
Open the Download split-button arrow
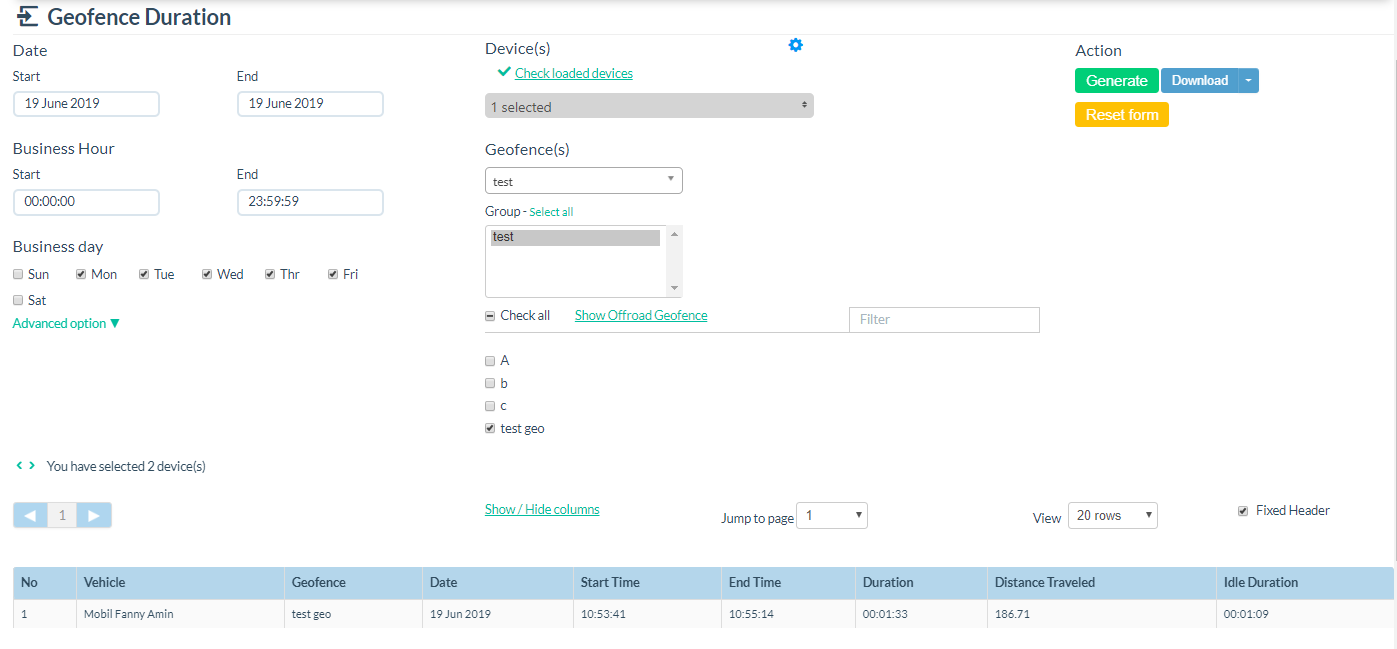[x=1248, y=81]
